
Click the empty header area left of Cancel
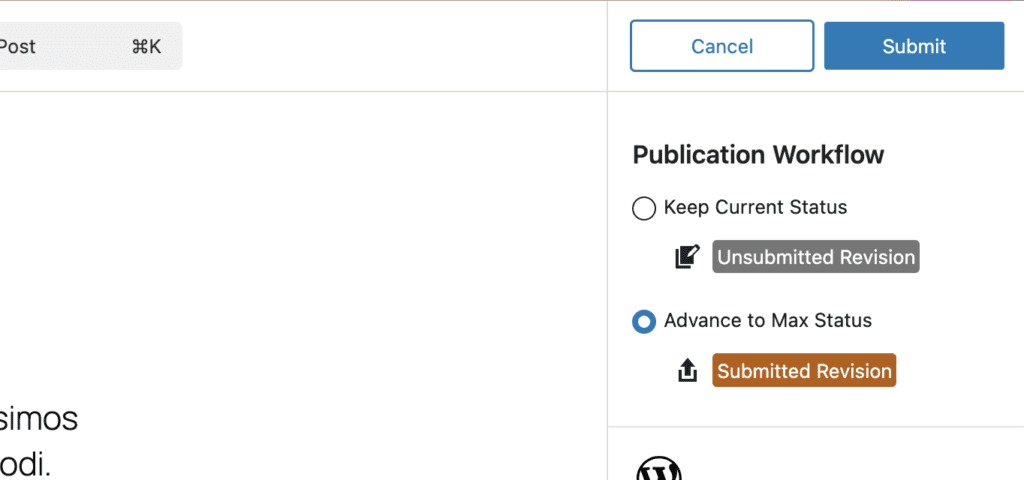coord(400,46)
